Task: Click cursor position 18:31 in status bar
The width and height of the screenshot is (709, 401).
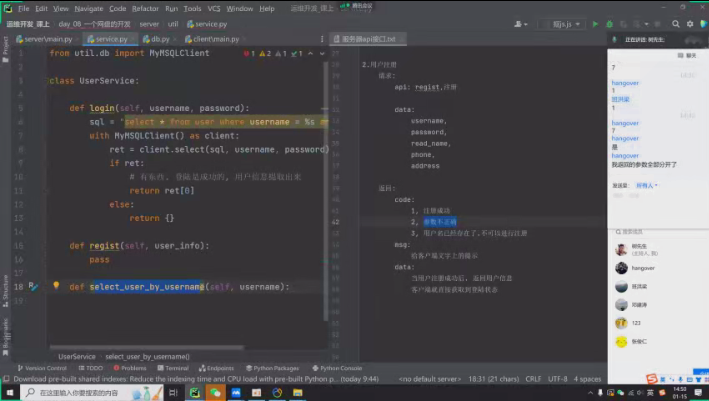Action: click(493, 379)
